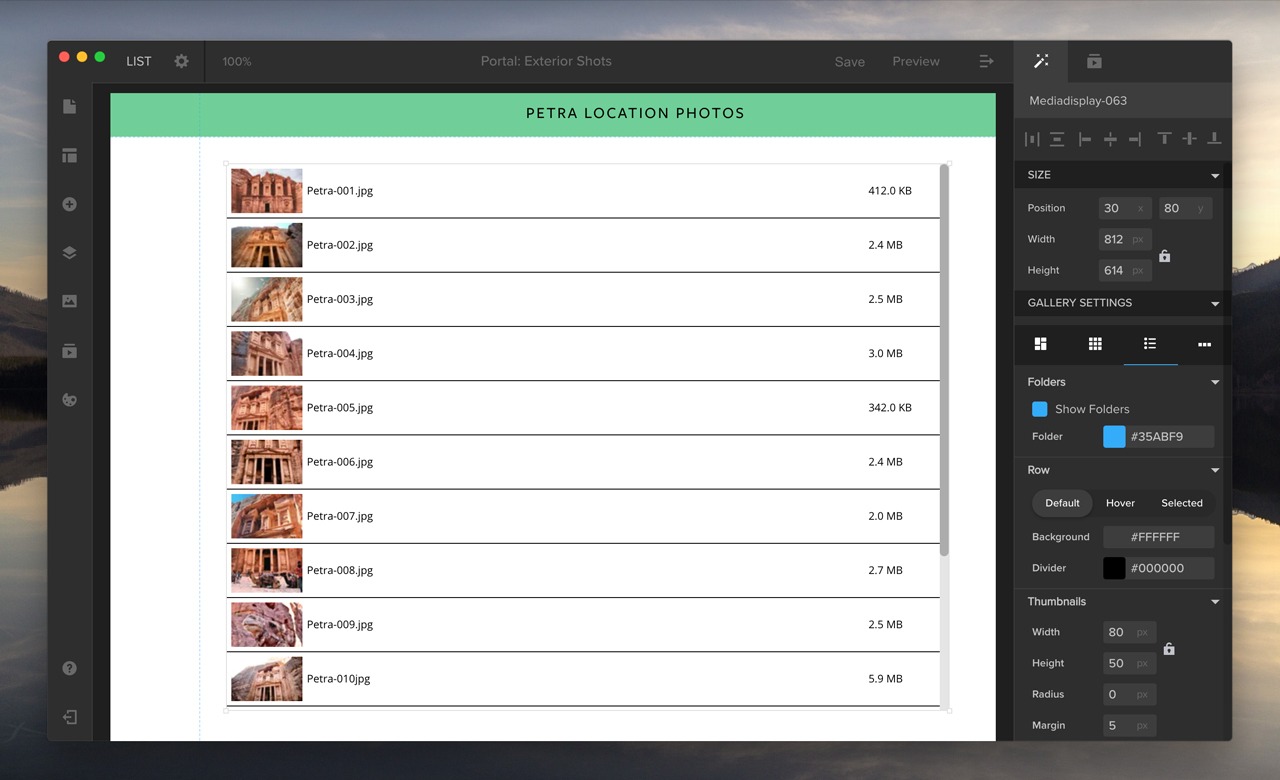Click the Portal: Exterior Shots title
Image resolution: width=1280 pixels, height=780 pixels.
pyautogui.click(x=546, y=61)
